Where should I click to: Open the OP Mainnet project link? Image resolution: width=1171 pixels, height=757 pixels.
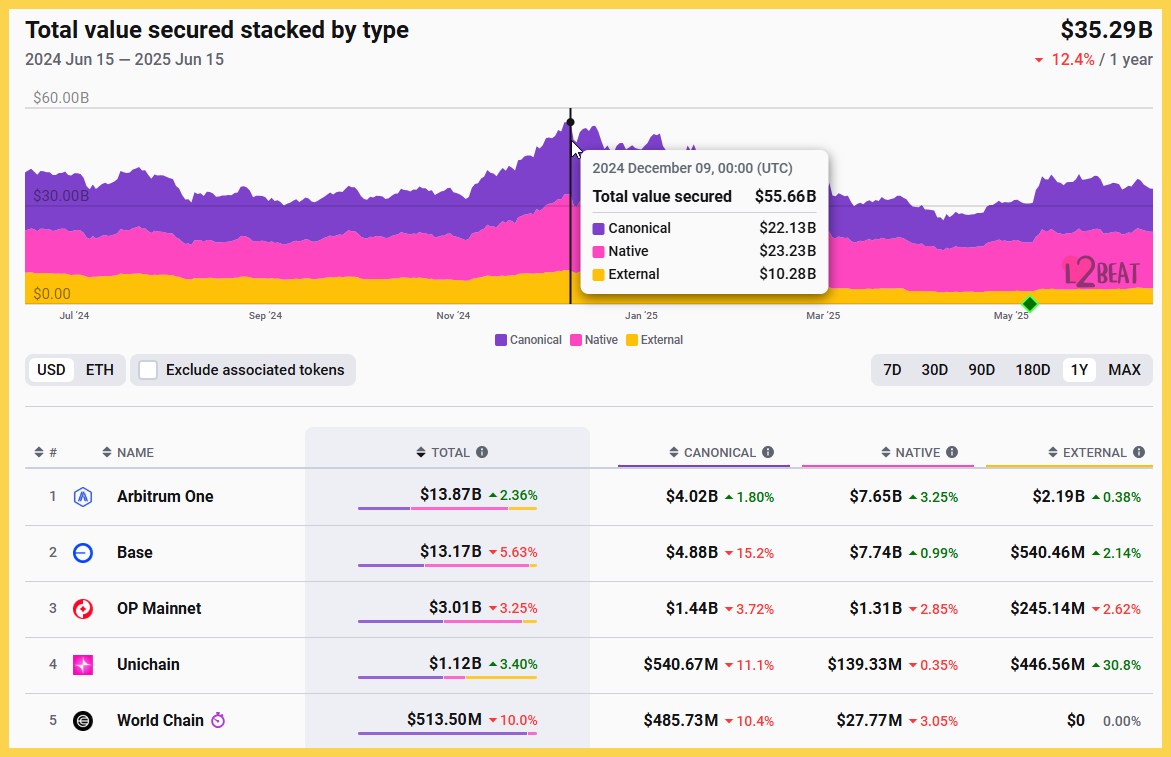(159, 608)
